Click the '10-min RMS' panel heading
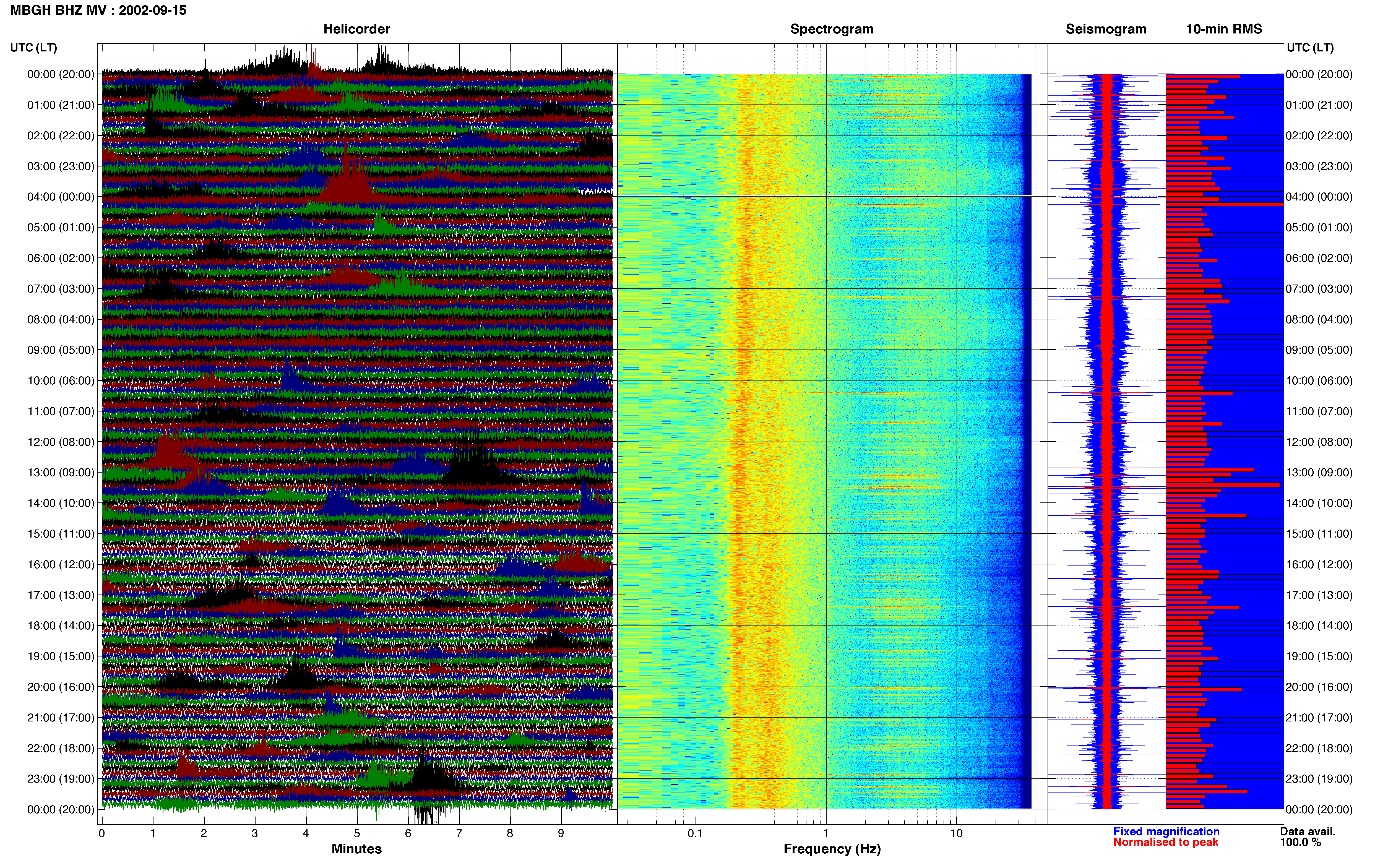1388x868 pixels. pos(1224,29)
